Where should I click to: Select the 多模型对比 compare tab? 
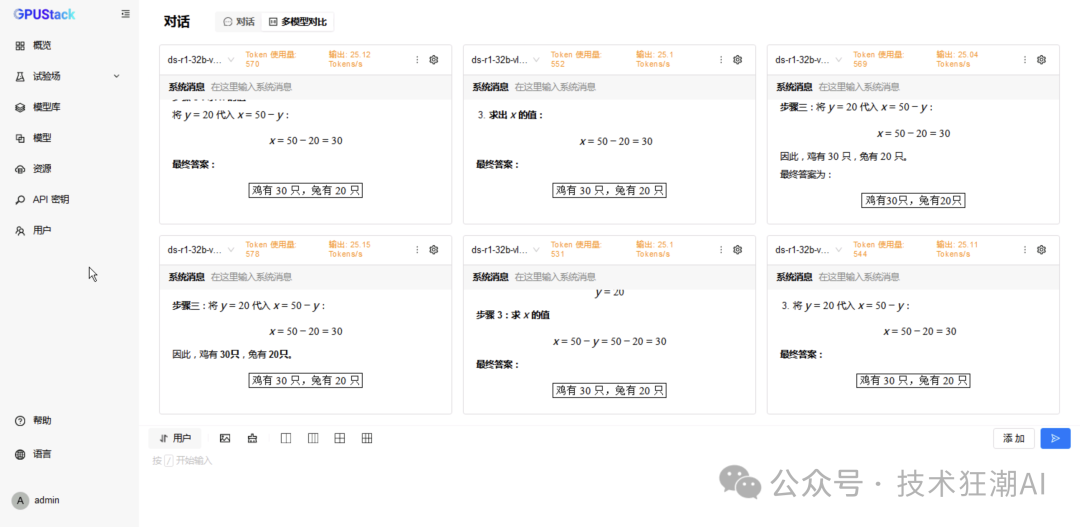point(298,22)
